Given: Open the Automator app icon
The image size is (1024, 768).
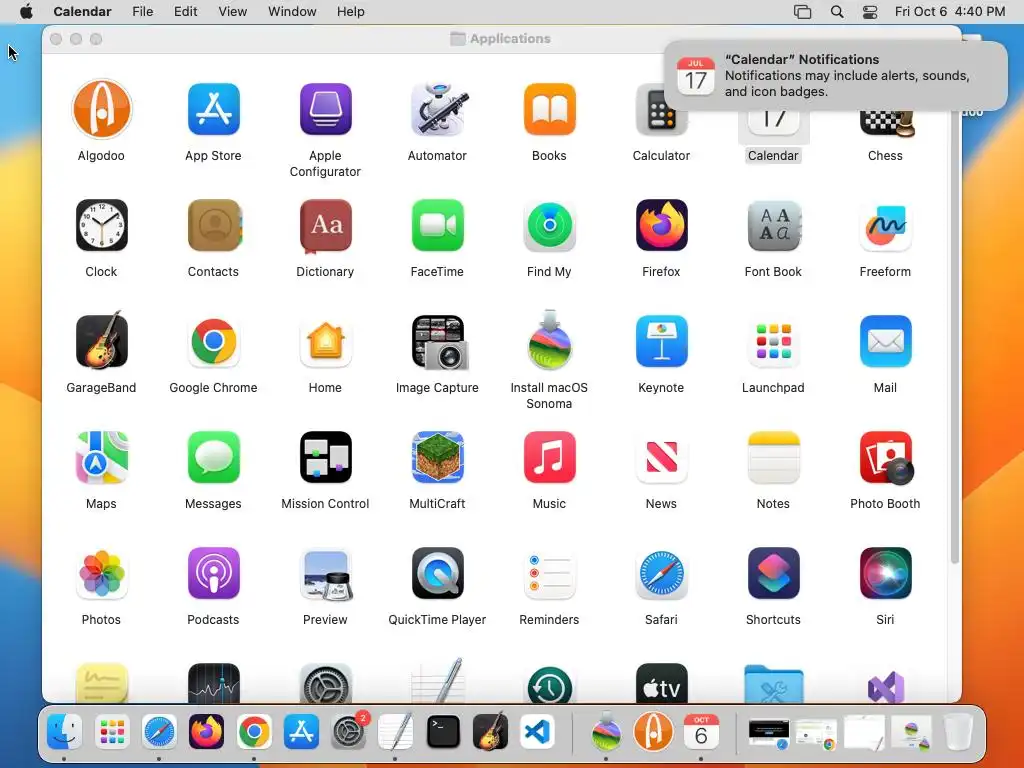Looking at the screenshot, I should pyautogui.click(x=438, y=109).
